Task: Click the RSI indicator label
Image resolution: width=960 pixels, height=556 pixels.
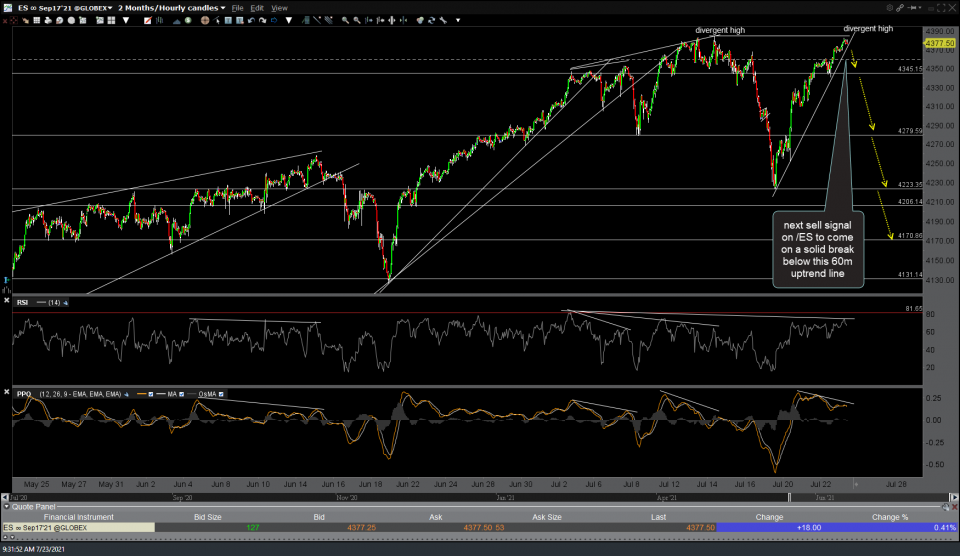Action: (22, 302)
